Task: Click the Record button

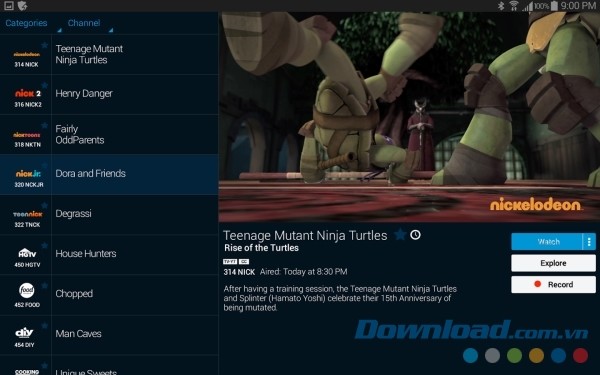Action: (x=553, y=284)
